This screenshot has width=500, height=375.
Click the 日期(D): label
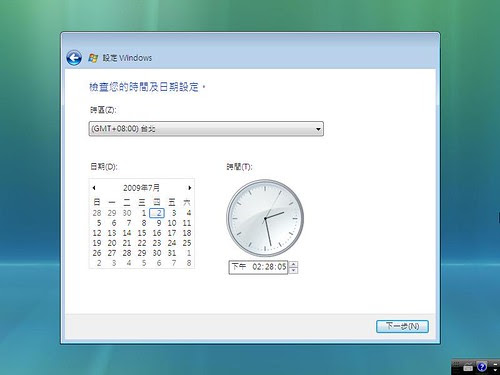pyautogui.click(x=104, y=166)
